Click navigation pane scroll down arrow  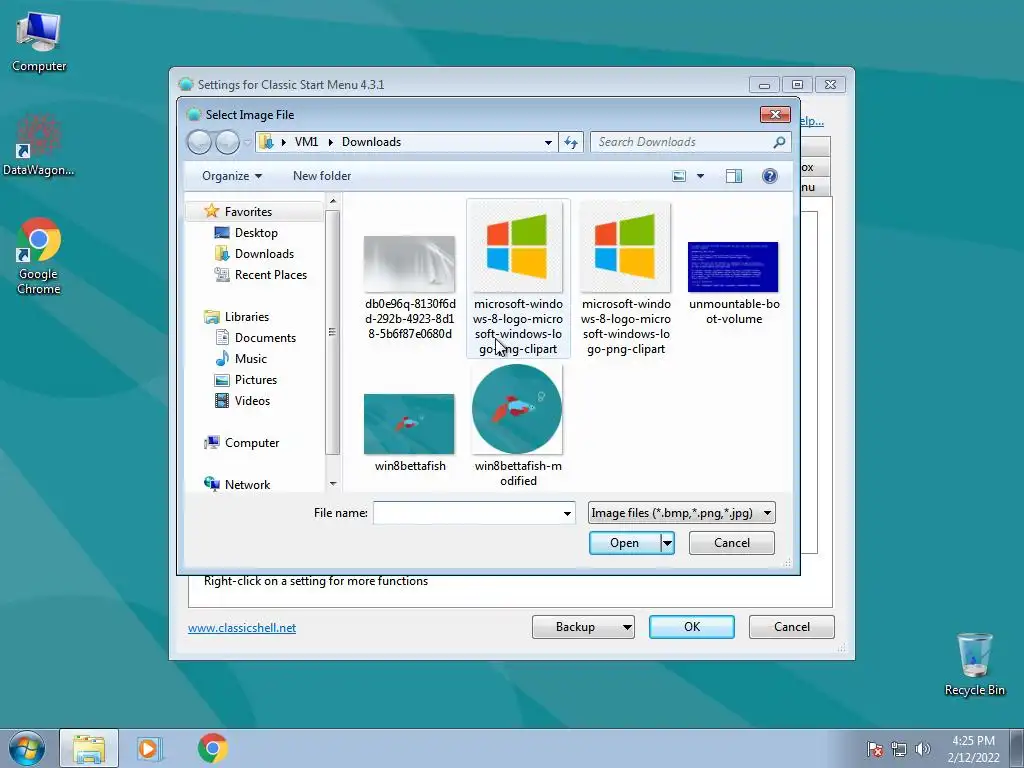(x=333, y=483)
